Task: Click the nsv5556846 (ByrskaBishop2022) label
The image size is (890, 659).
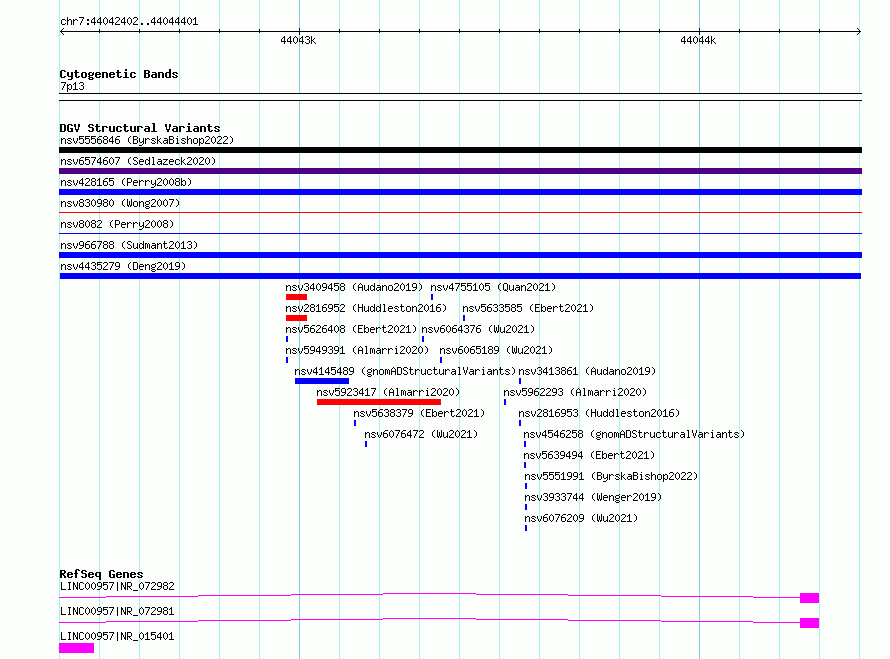Action: 147,140
